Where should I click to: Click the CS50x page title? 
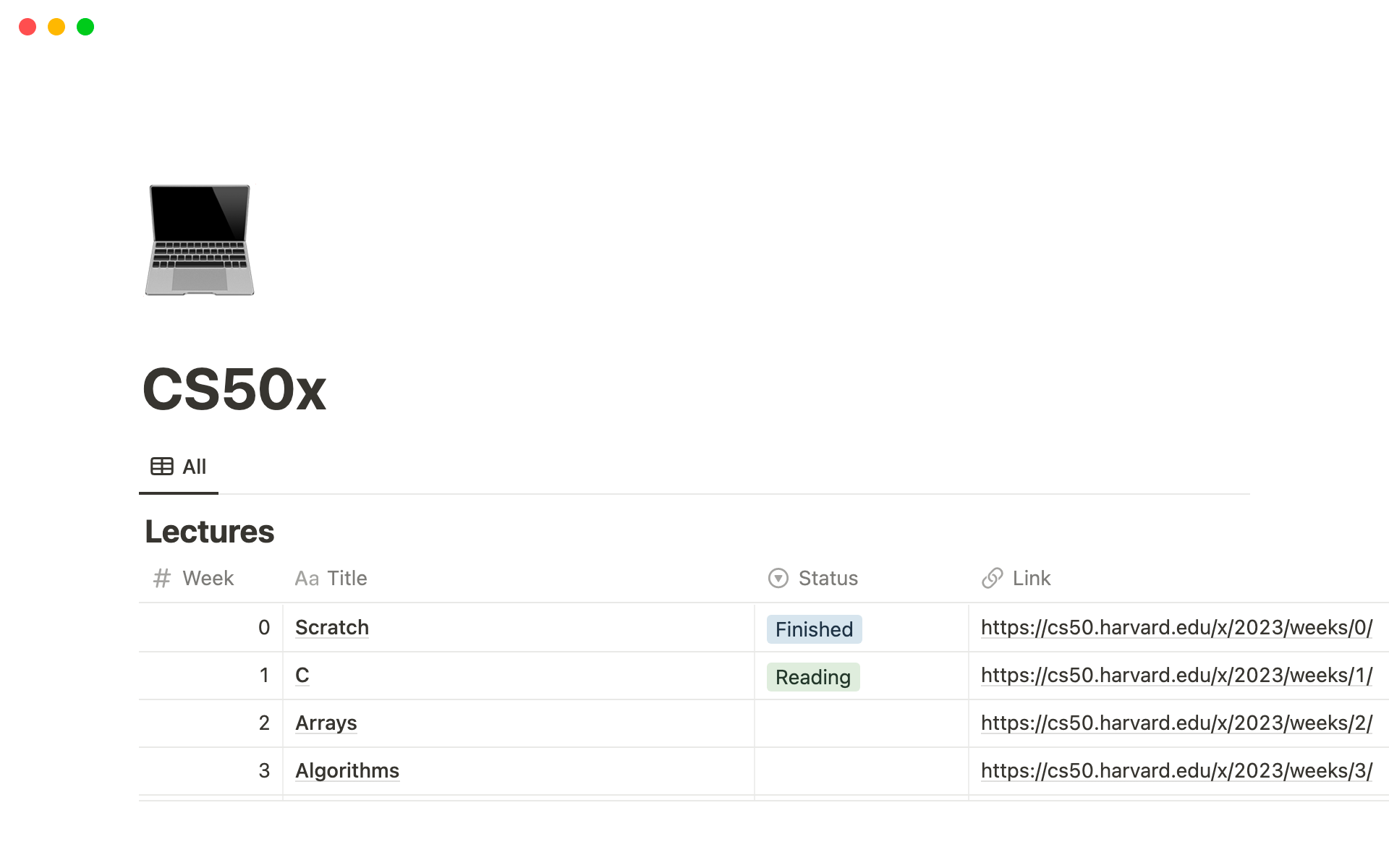[x=234, y=389]
